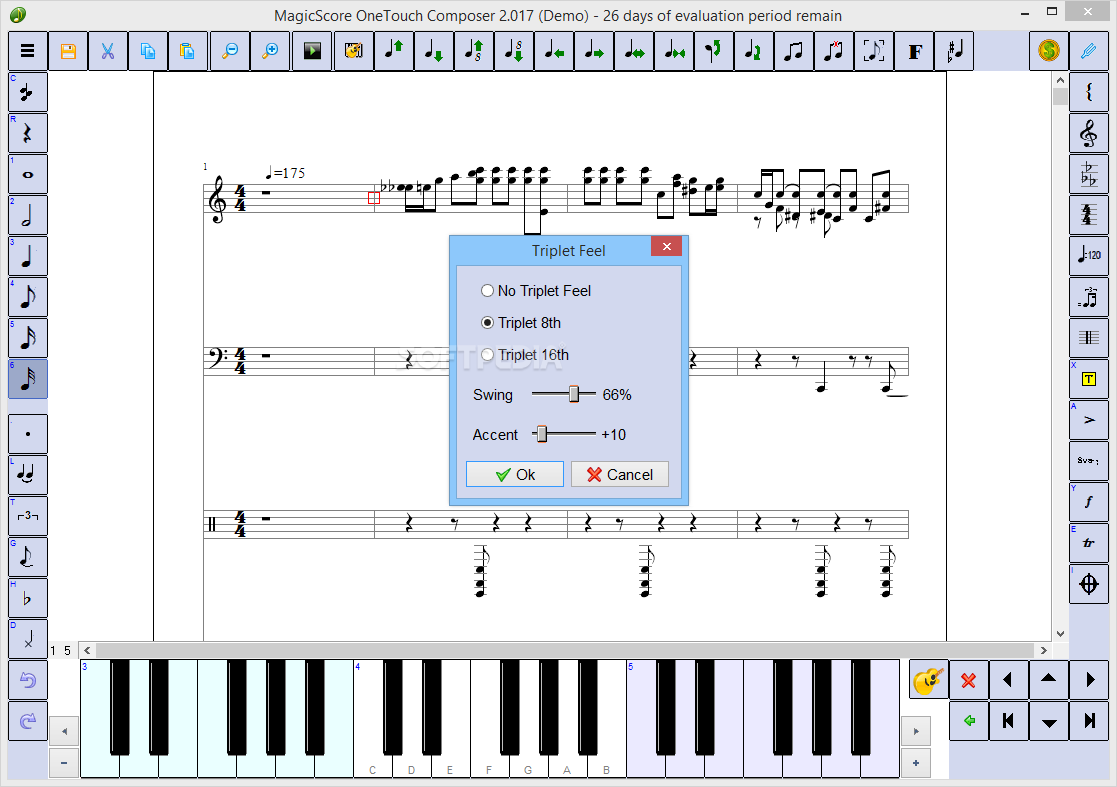Open the hamburger main menu
The height and width of the screenshot is (787, 1117).
(x=28, y=51)
